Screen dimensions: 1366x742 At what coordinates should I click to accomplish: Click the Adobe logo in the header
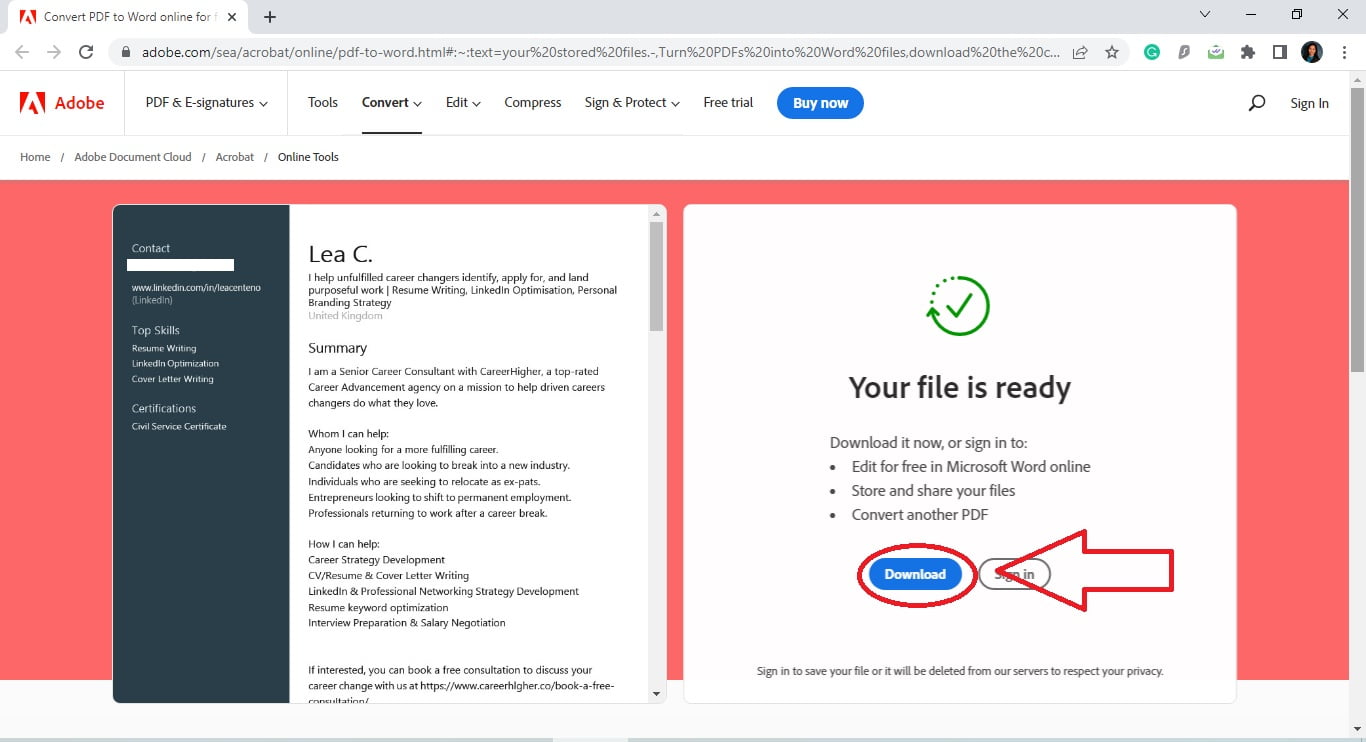62,103
